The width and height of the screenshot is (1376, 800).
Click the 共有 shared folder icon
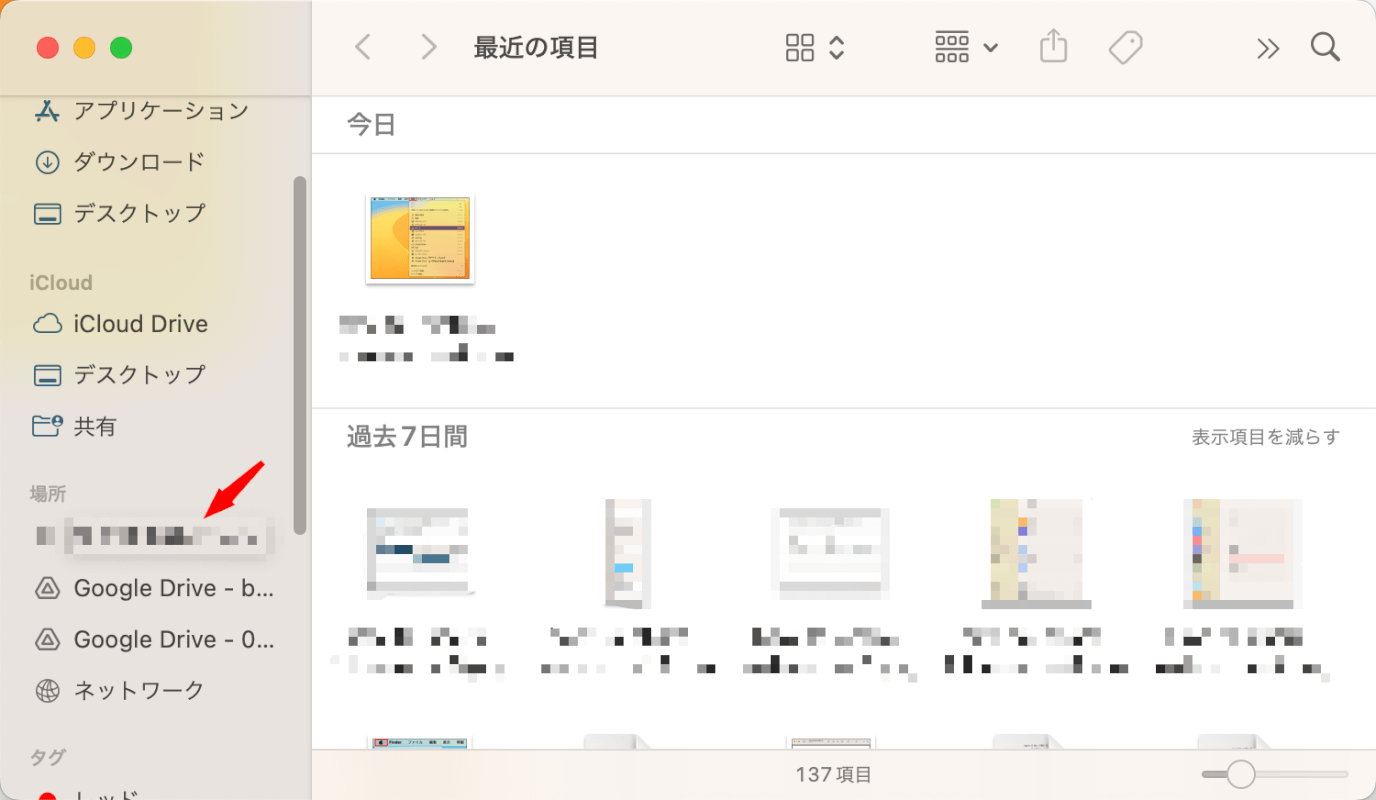point(47,427)
